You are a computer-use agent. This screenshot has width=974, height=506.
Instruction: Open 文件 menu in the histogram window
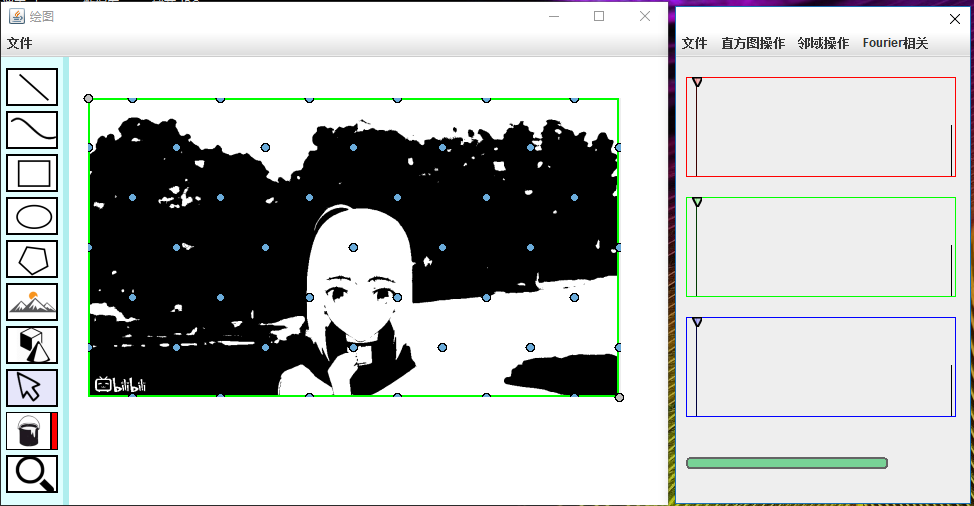(x=694, y=43)
